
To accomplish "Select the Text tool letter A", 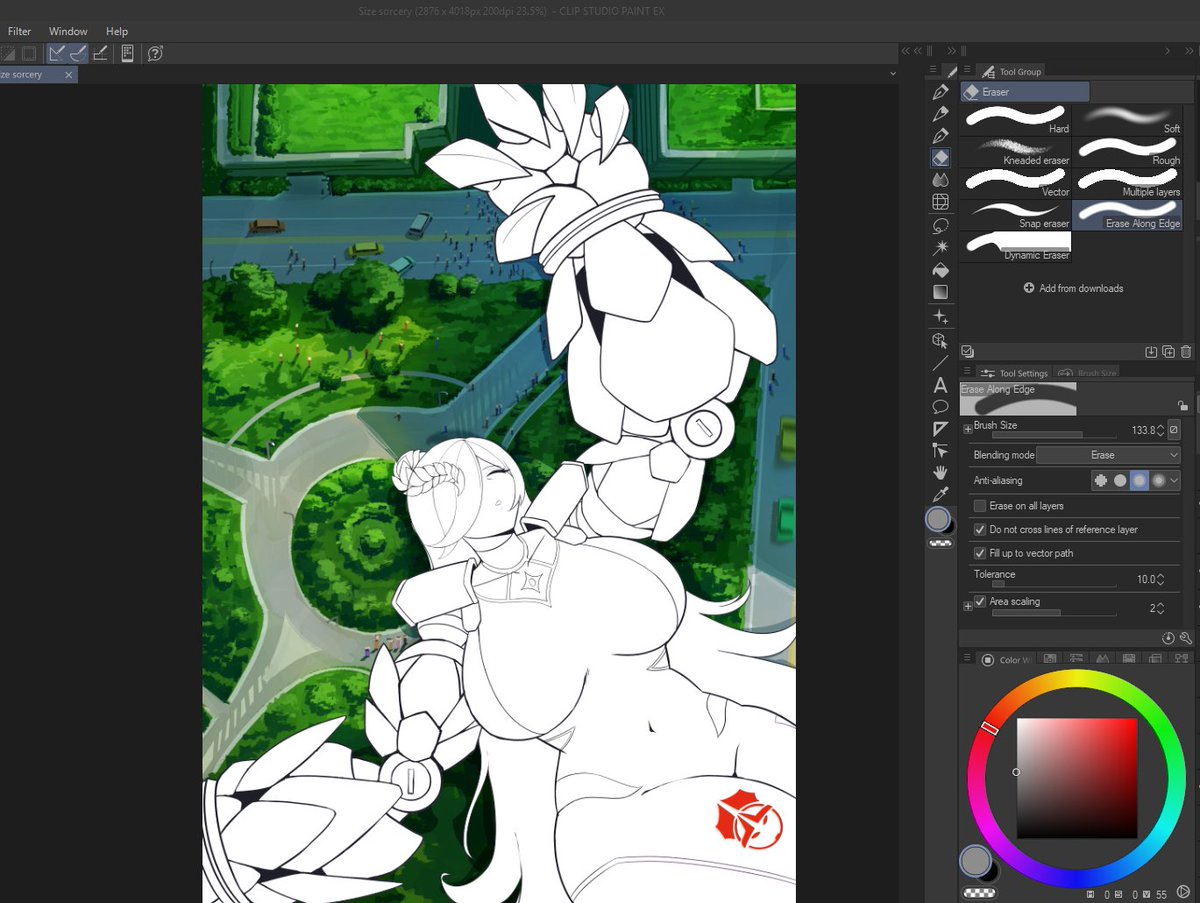I will [x=940, y=385].
